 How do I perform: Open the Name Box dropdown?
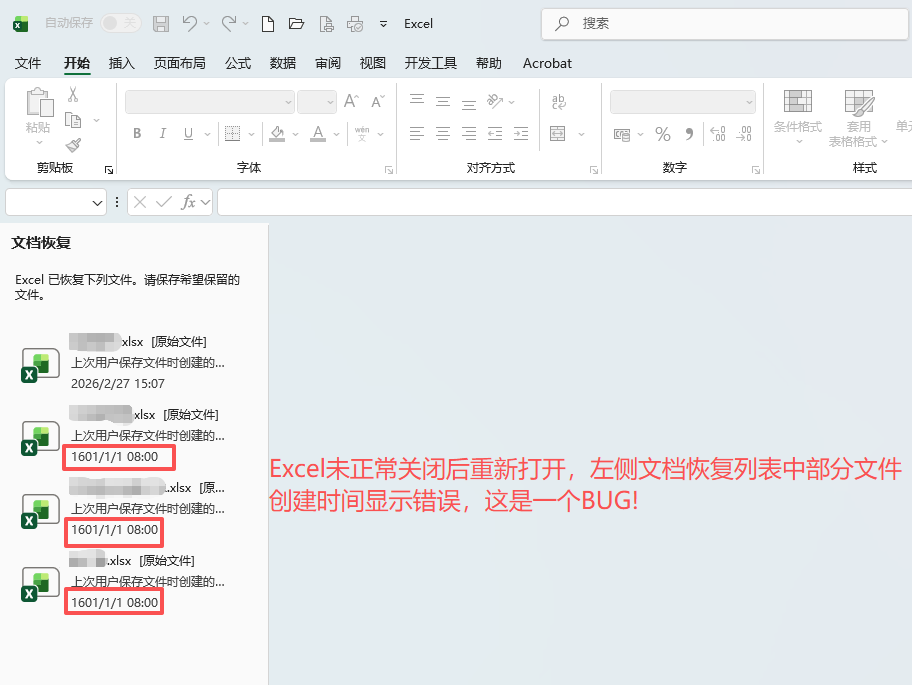pos(97,202)
